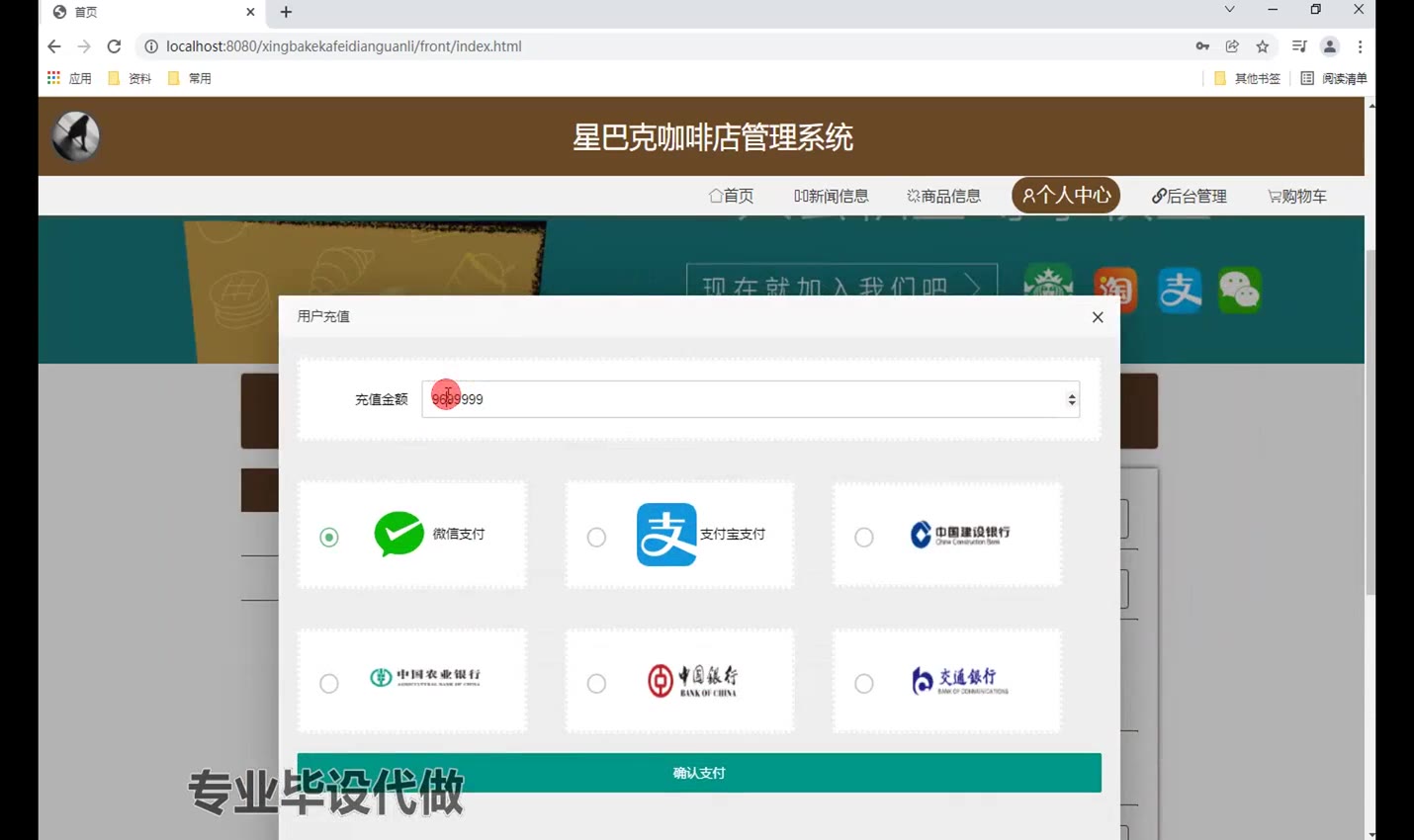Click the WeChat icon on the banner
1414x840 pixels.
pyautogui.click(x=1239, y=290)
